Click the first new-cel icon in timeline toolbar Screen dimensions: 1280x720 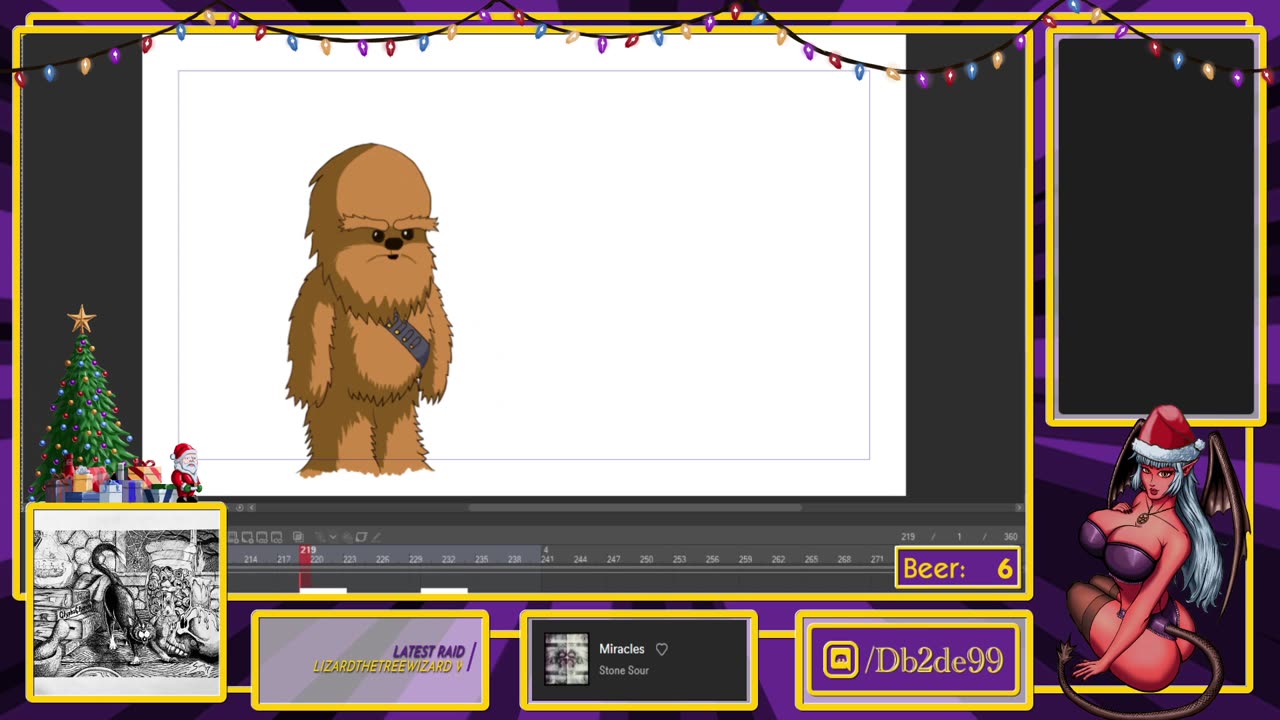(x=233, y=537)
